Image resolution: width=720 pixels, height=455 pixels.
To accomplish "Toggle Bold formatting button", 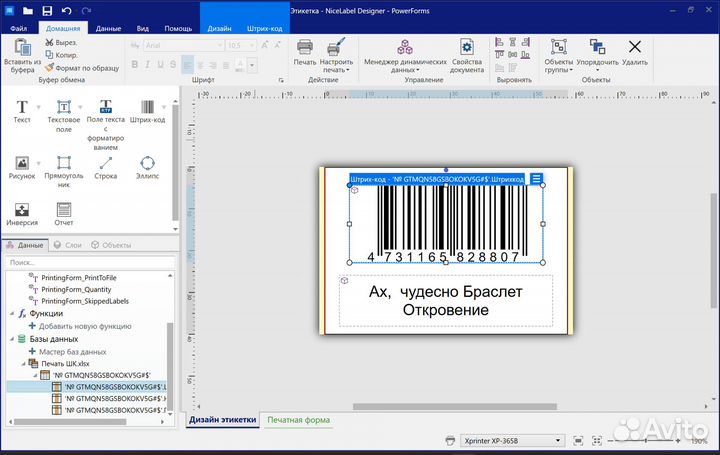I will point(135,65).
